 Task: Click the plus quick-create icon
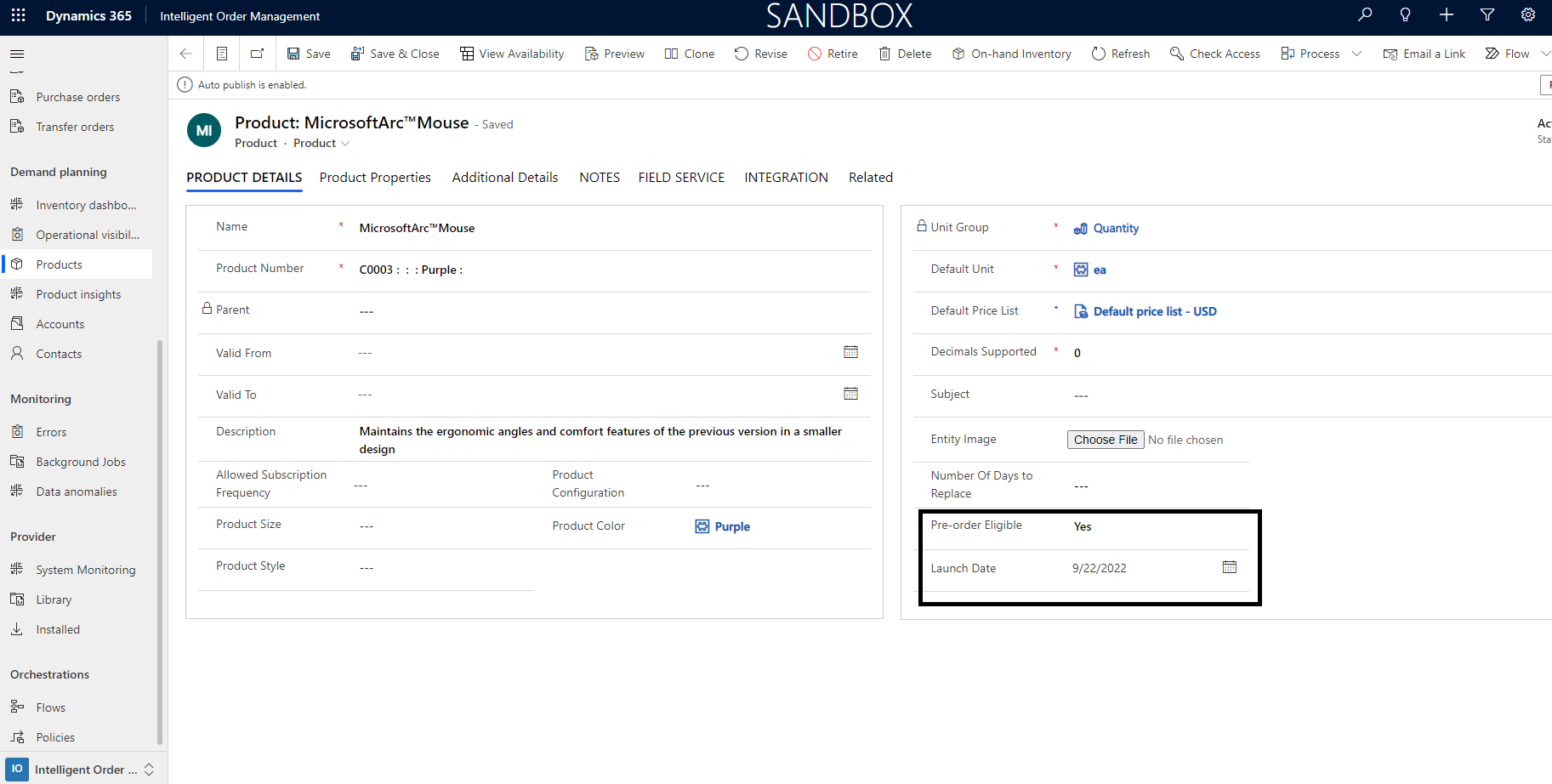pyautogui.click(x=1447, y=15)
